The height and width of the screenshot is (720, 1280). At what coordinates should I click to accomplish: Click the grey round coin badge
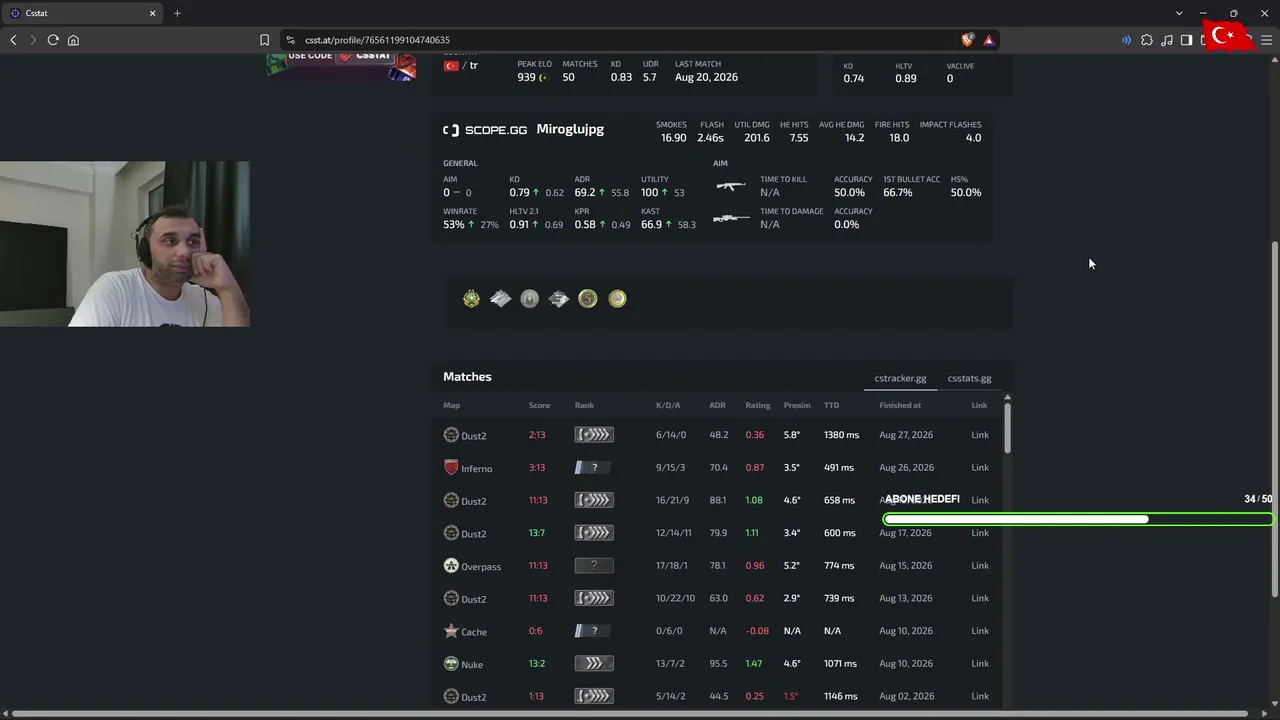(530, 299)
